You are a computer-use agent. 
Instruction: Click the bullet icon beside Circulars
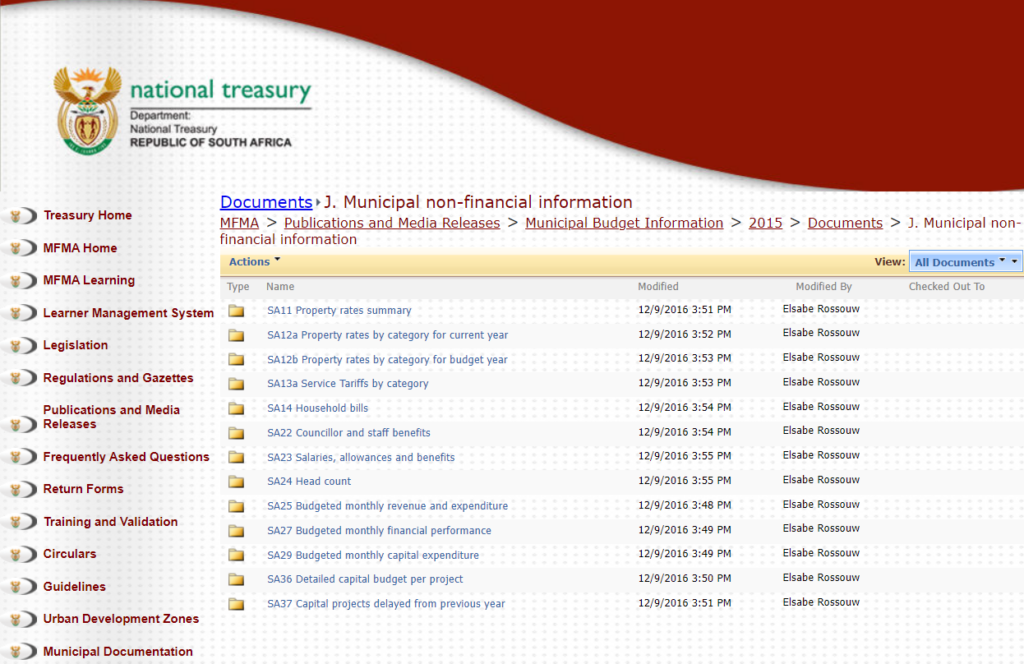point(22,554)
